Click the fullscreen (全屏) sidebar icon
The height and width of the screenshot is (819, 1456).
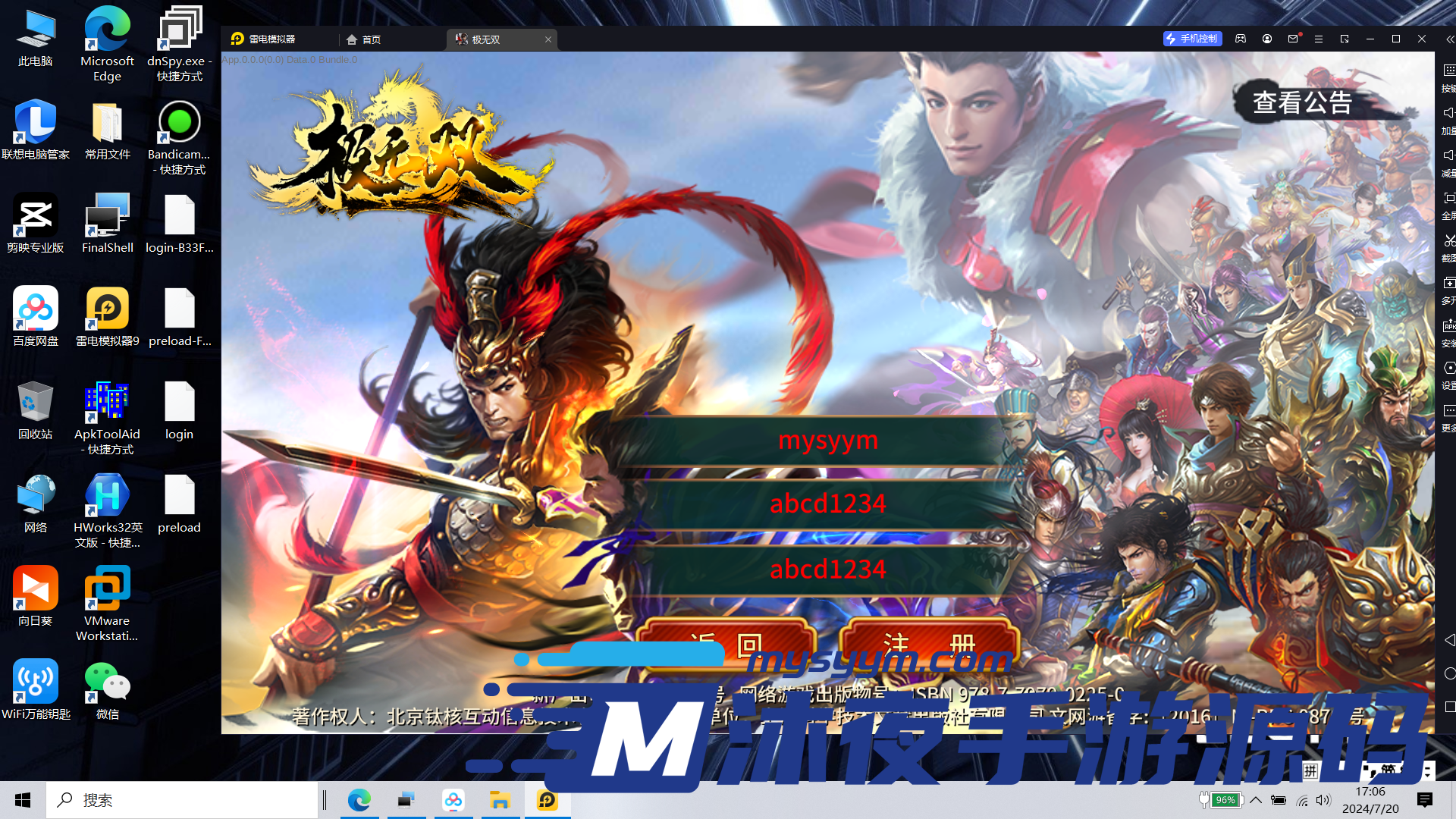tap(1448, 198)
